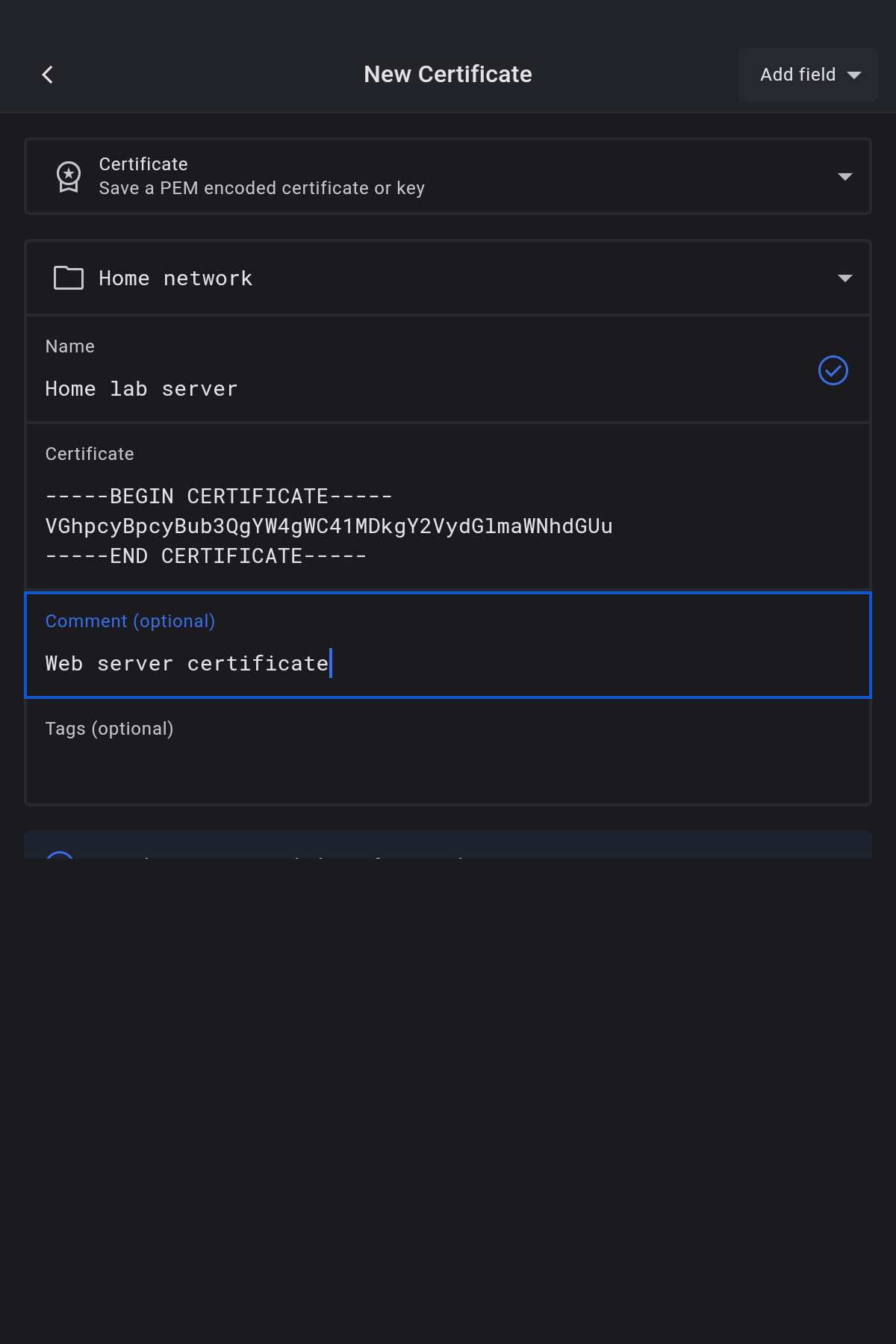Click the blue checkmark circle icon

(833, 370)
